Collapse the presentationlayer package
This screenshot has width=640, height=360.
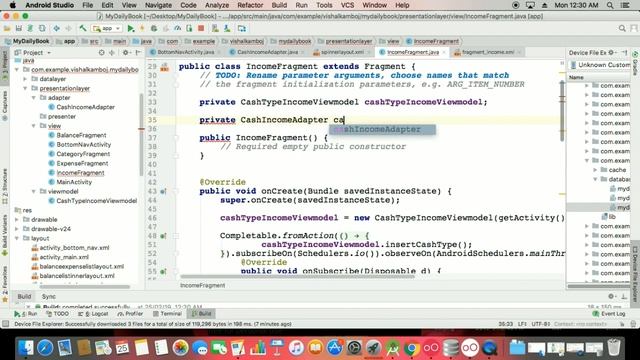[25, 88]
